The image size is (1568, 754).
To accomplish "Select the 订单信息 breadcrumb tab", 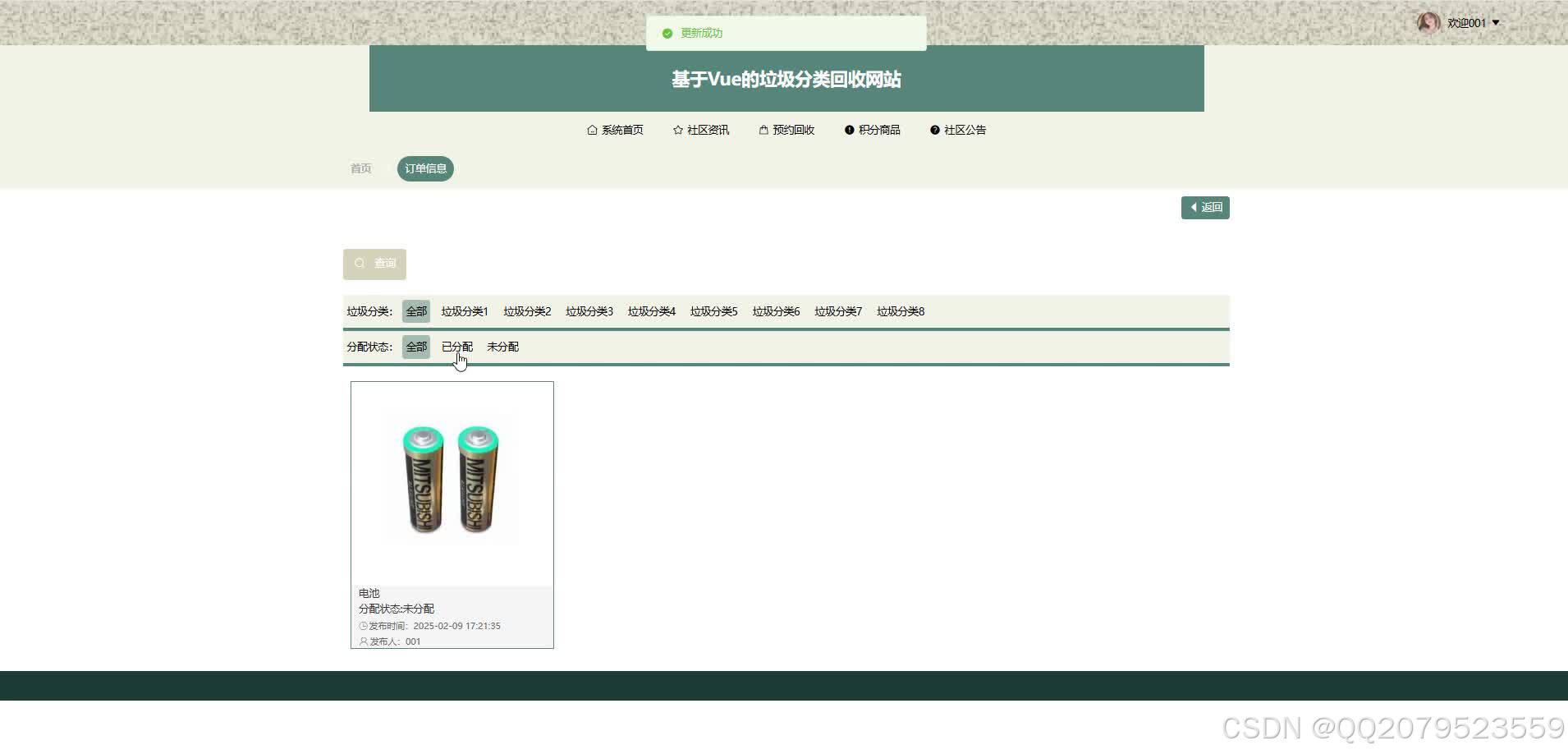I will tap(425, 168).
